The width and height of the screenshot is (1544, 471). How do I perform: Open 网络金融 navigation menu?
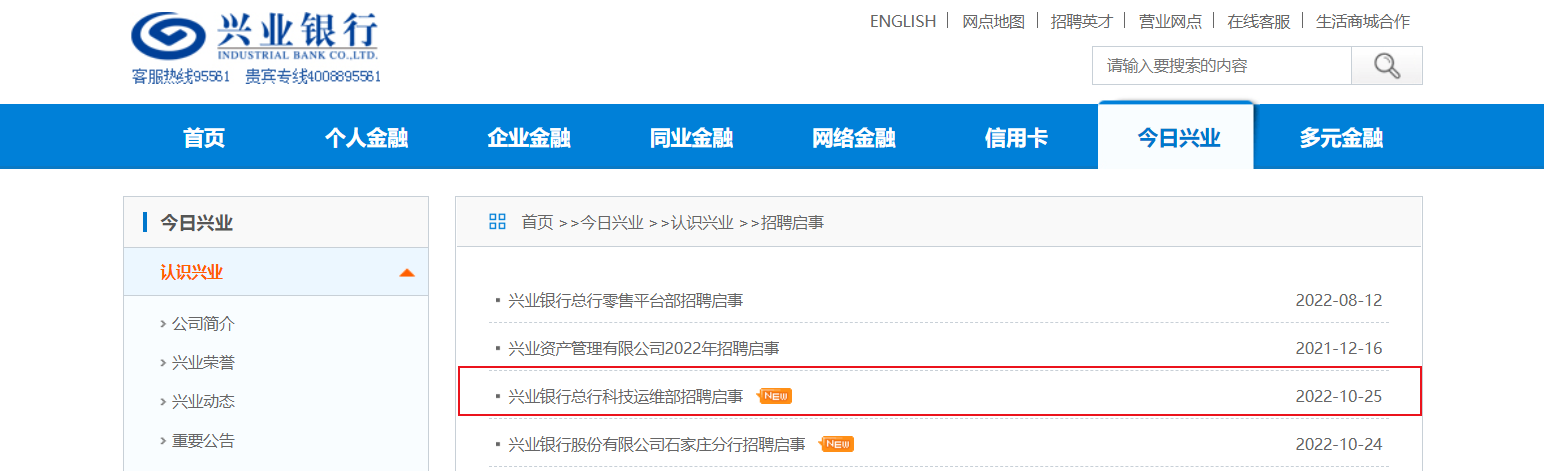pos(854,138)
